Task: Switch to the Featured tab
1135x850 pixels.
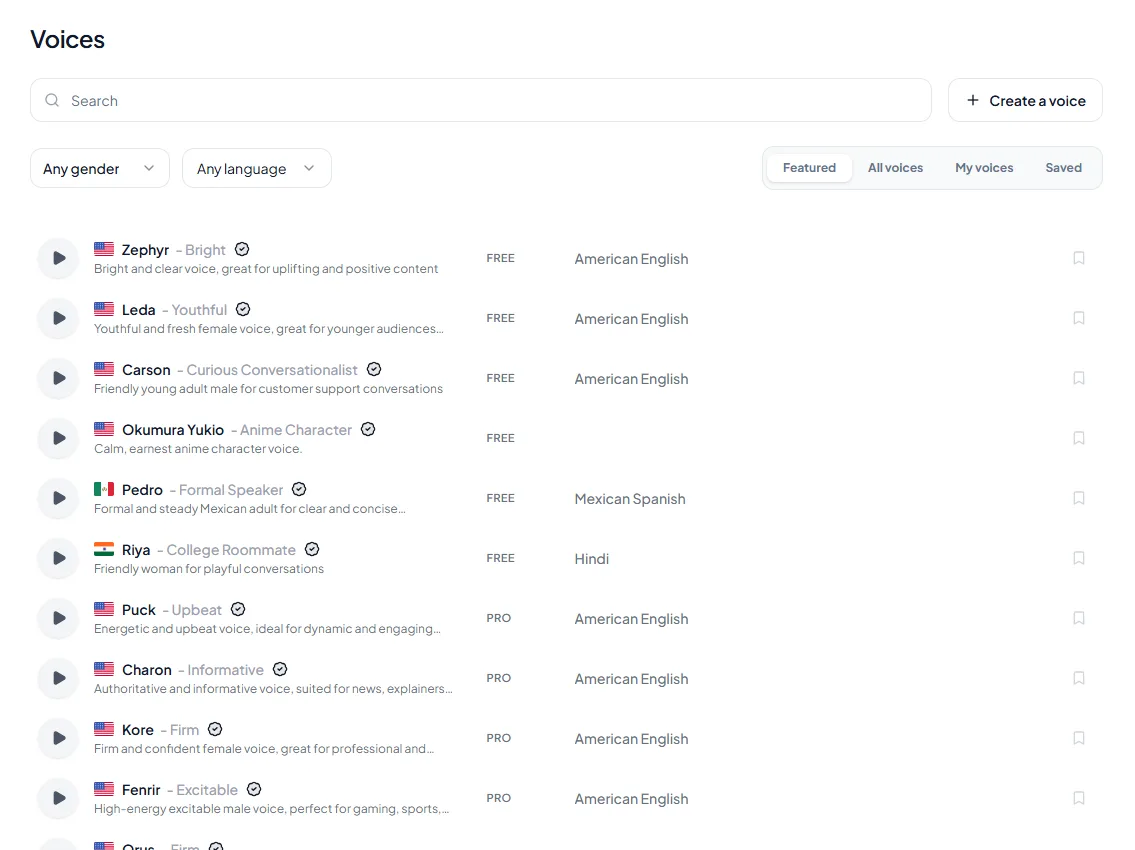Action: click(809, 168)
